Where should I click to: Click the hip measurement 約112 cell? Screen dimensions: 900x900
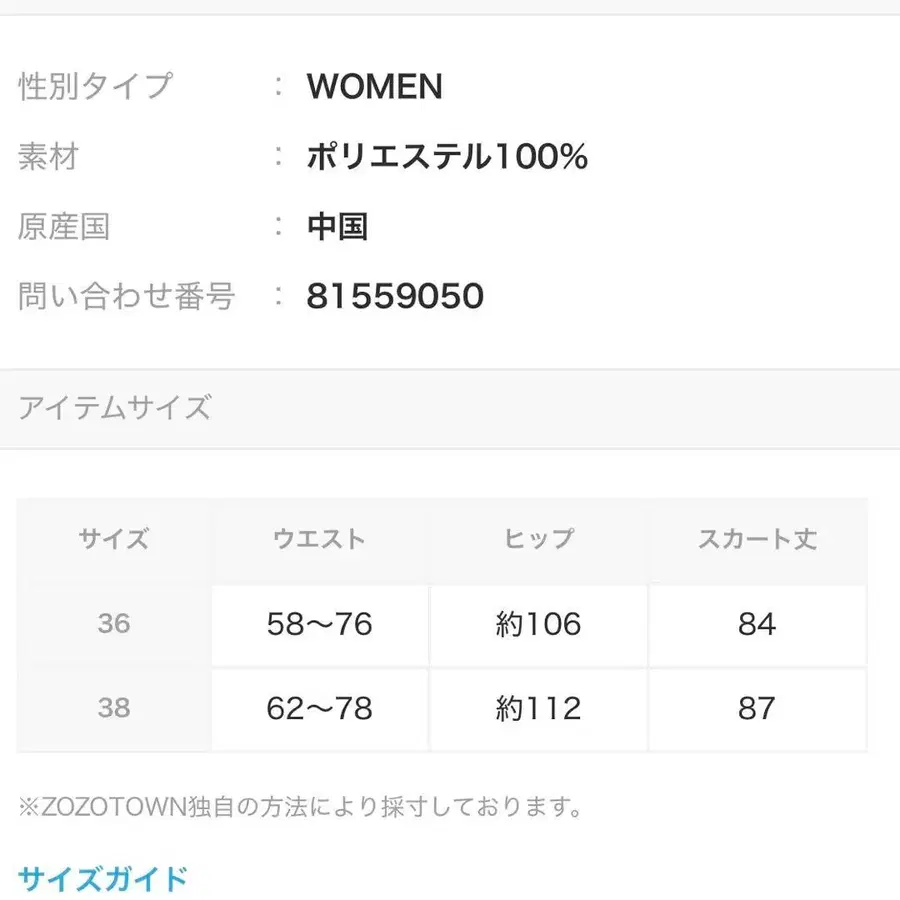point(538,709)
